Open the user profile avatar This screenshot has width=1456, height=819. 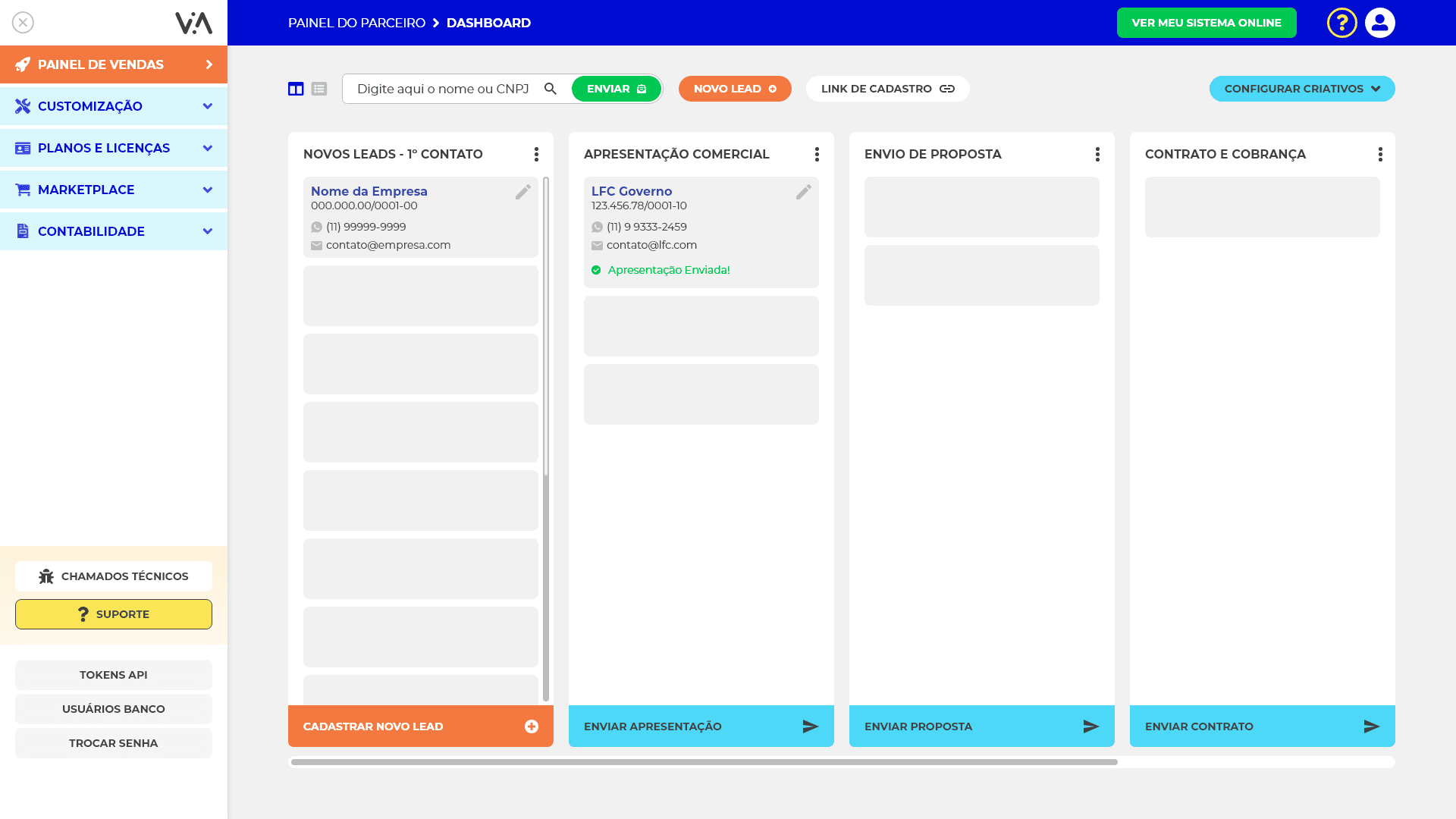pos(1379,23)
